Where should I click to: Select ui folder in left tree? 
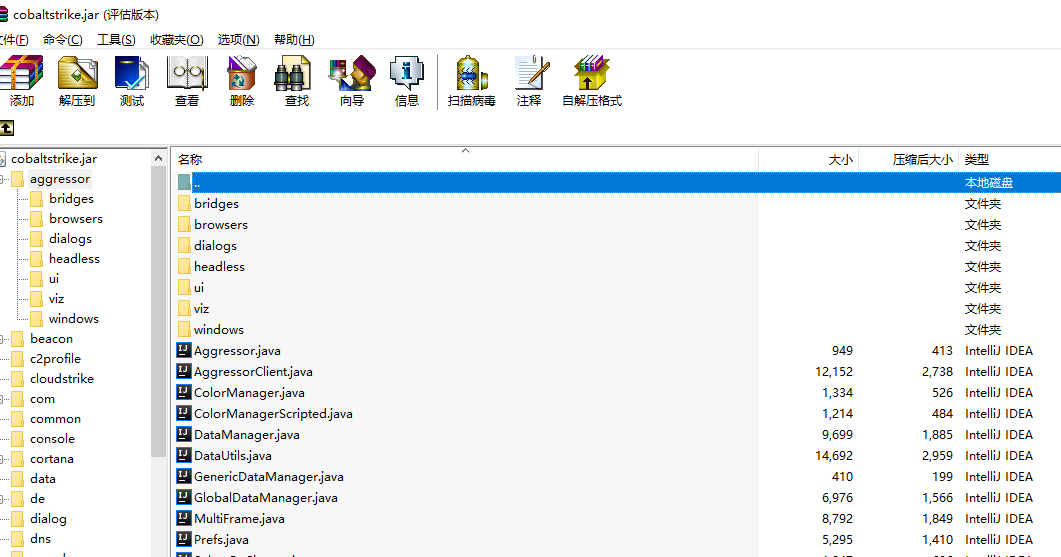[54, 279]
